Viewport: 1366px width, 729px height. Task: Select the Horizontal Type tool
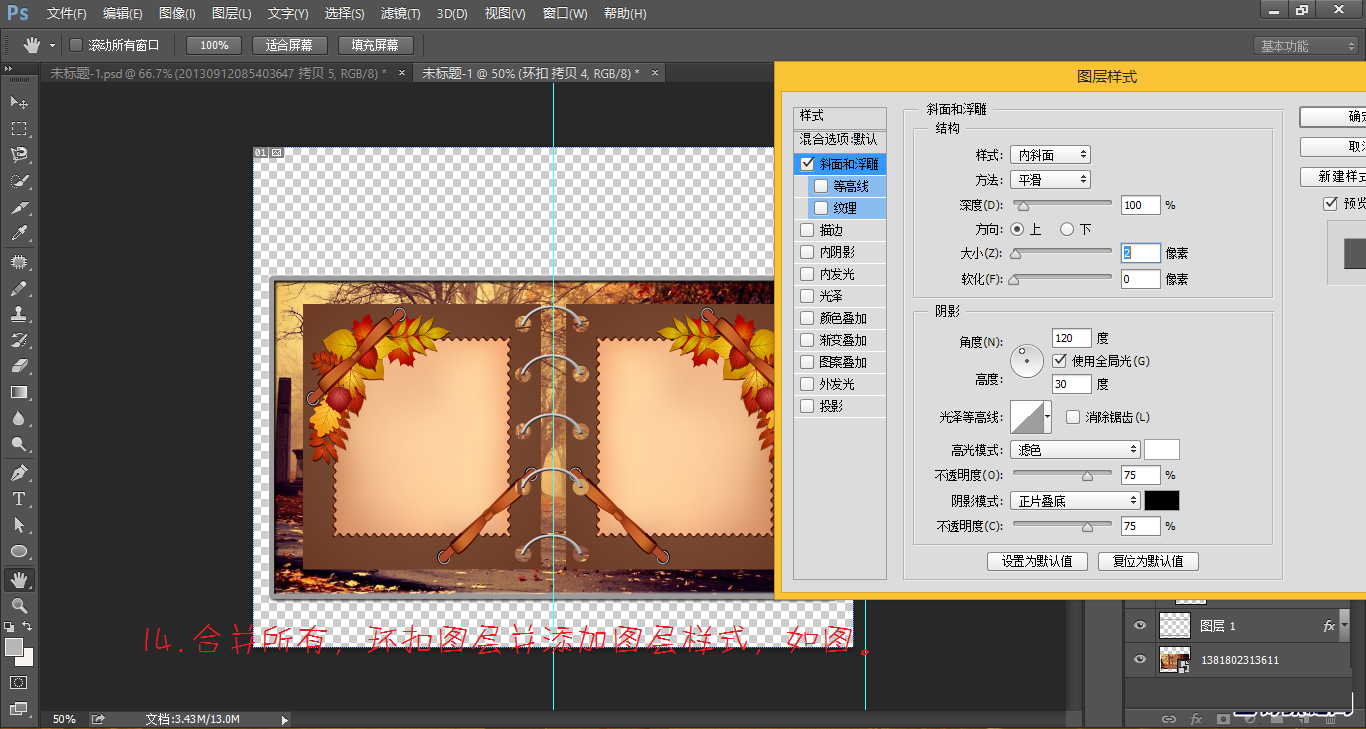tap(19, 498)
